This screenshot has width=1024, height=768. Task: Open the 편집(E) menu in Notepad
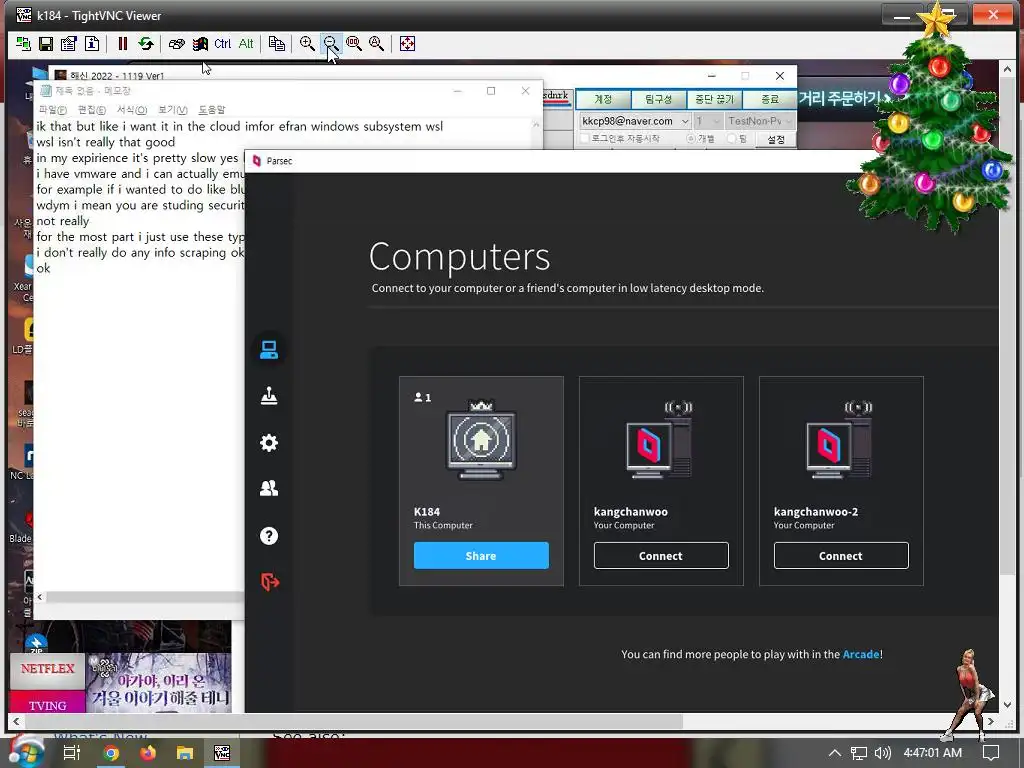click(91, 110)
